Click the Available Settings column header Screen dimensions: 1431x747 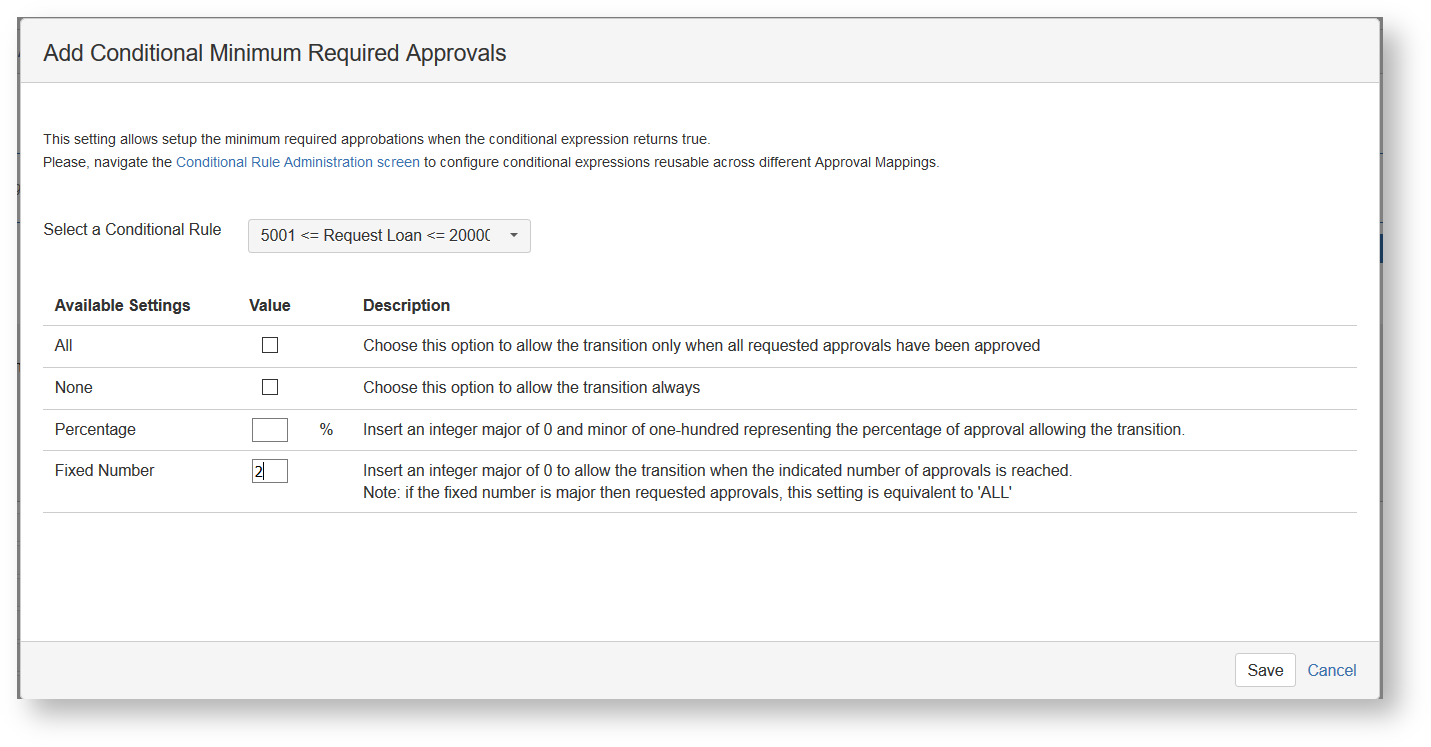122,305
